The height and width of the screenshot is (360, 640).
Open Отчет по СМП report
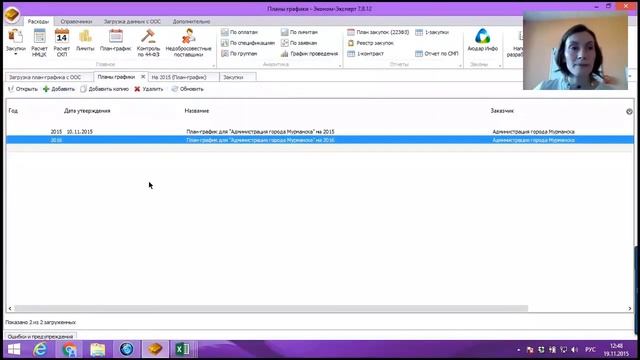pyautogui.click(x=437, y=53)
